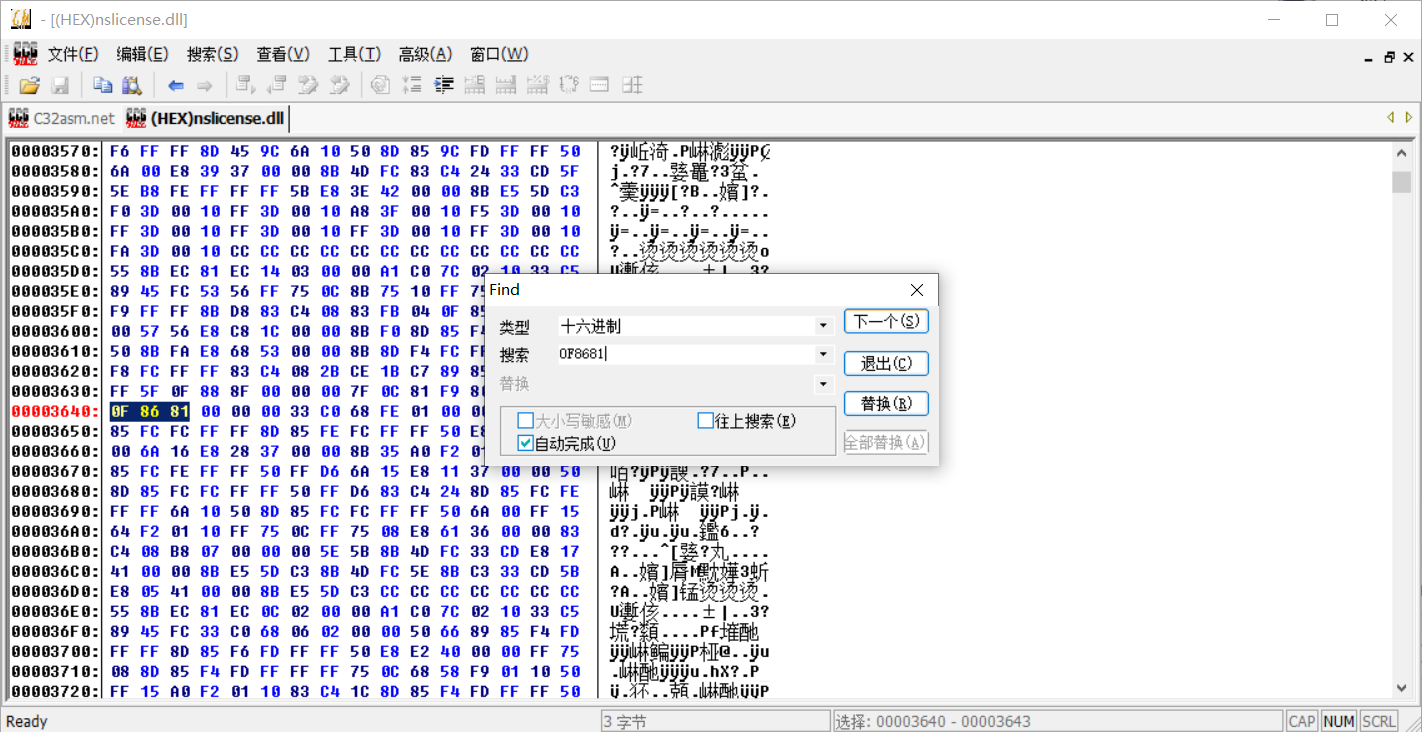This screenshot has height=732, width=1422.
Task: Click the blue back arrow icon
Action: [176, 85]
